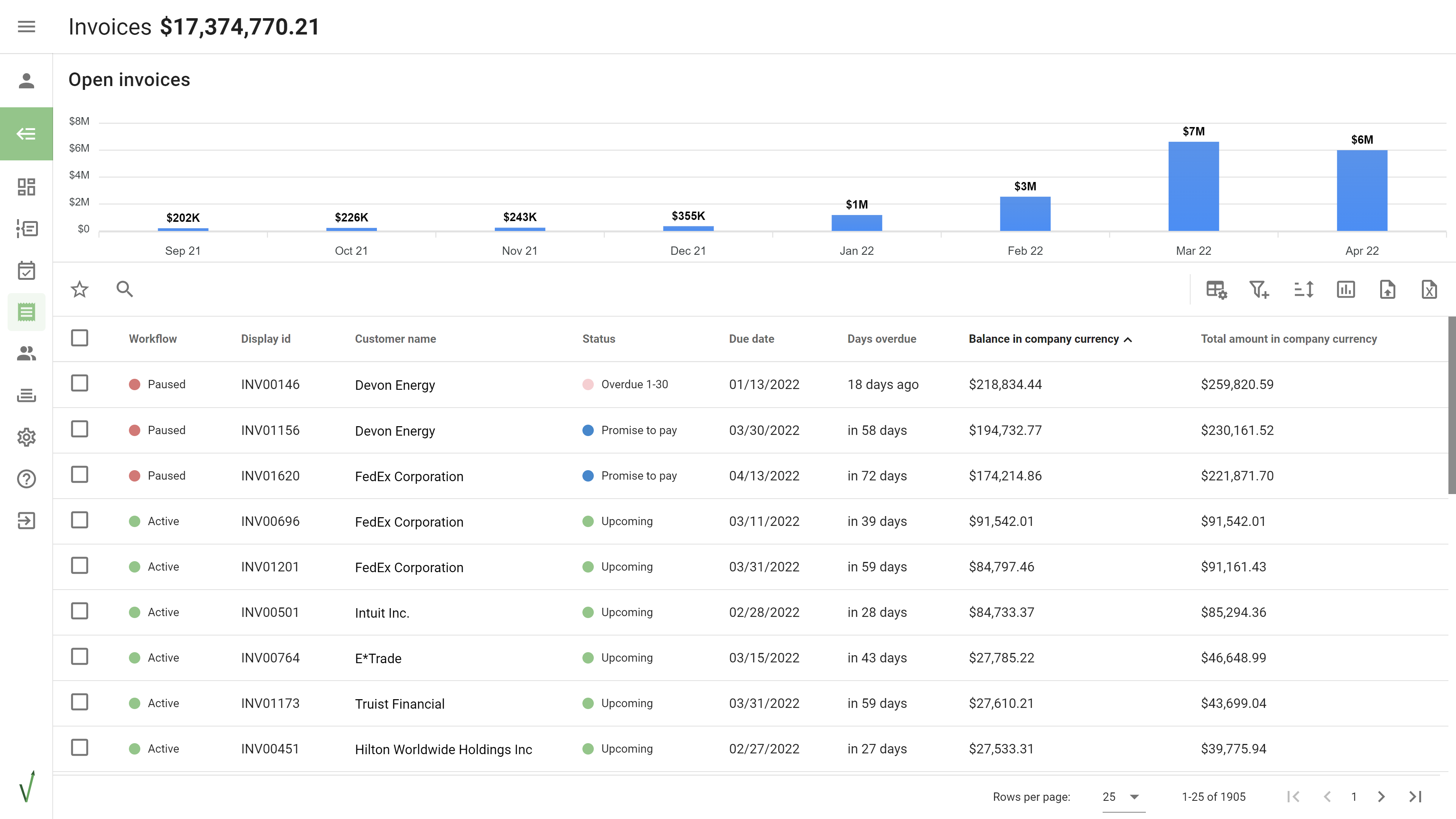
Task: Click the sort order icon
Action: pos(1304,289)
